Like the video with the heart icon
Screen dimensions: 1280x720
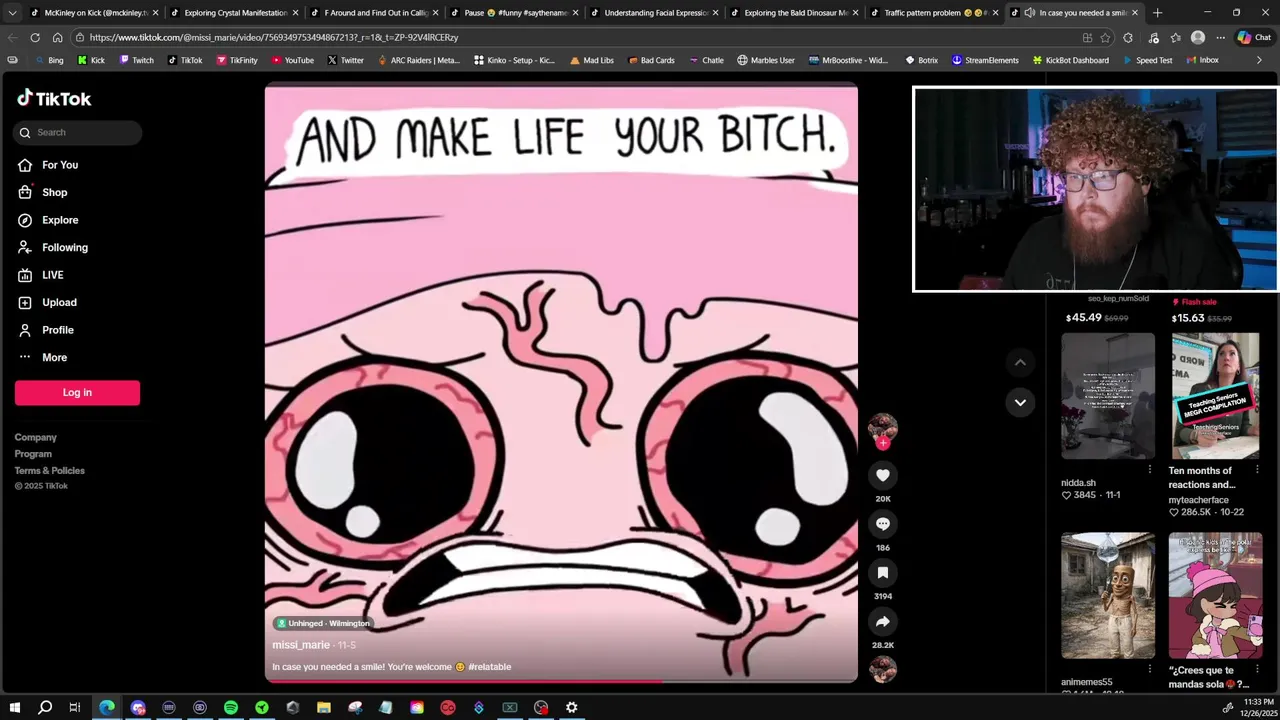pos(882,475)
